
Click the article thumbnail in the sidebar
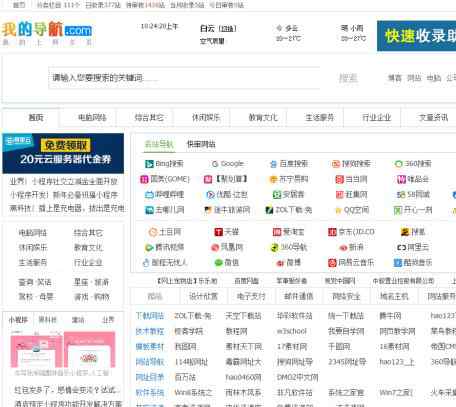pos(63,349)
